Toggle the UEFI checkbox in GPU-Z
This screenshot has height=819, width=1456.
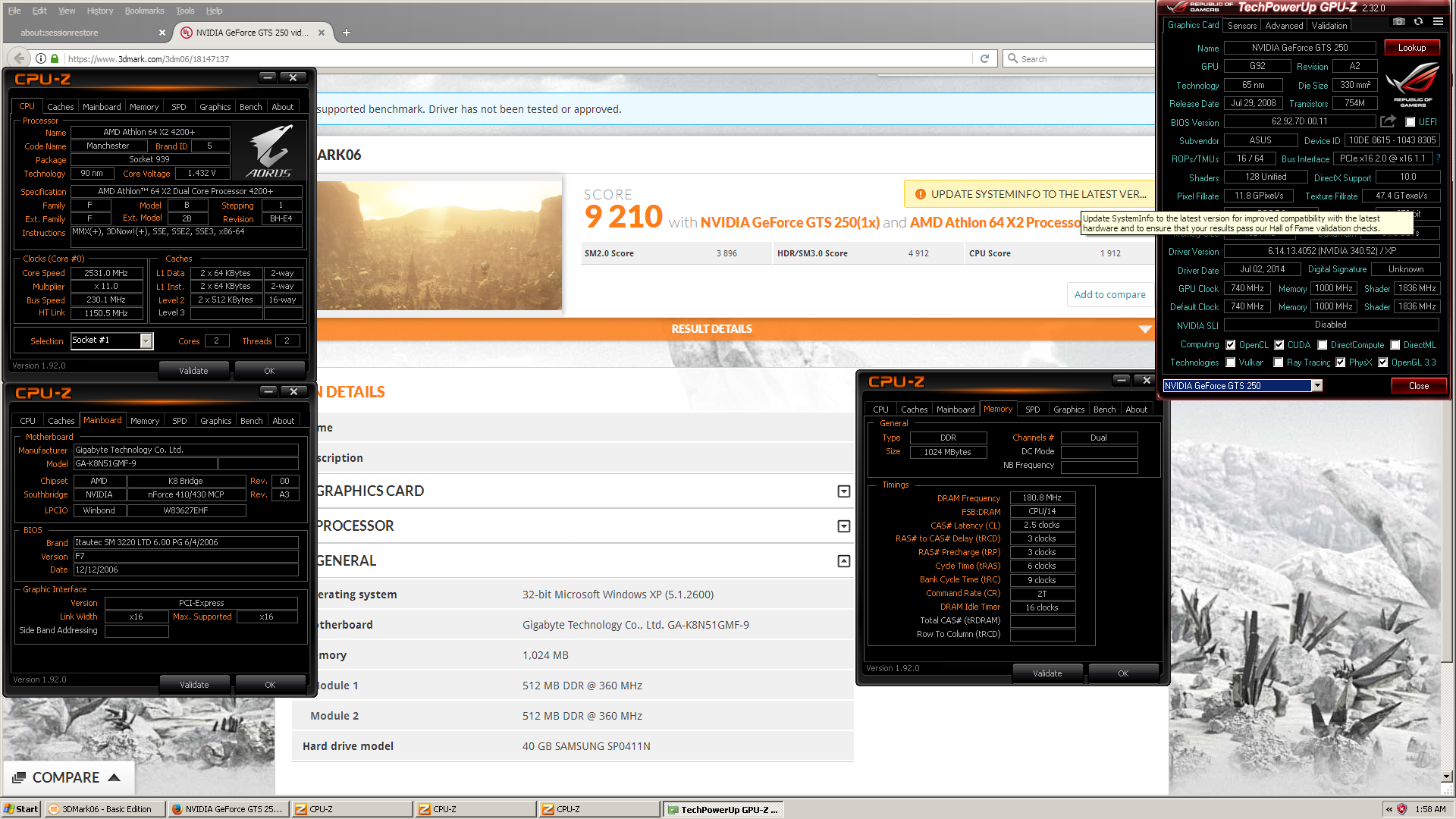tap(1410, 122)
